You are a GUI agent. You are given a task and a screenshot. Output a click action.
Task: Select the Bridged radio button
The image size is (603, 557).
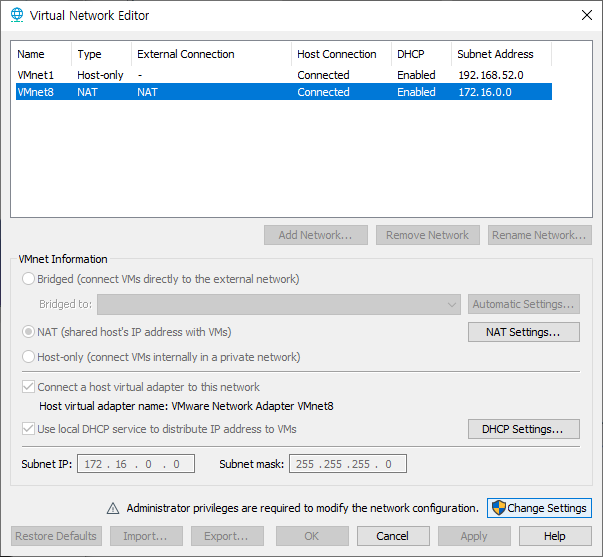click(28, 278)
